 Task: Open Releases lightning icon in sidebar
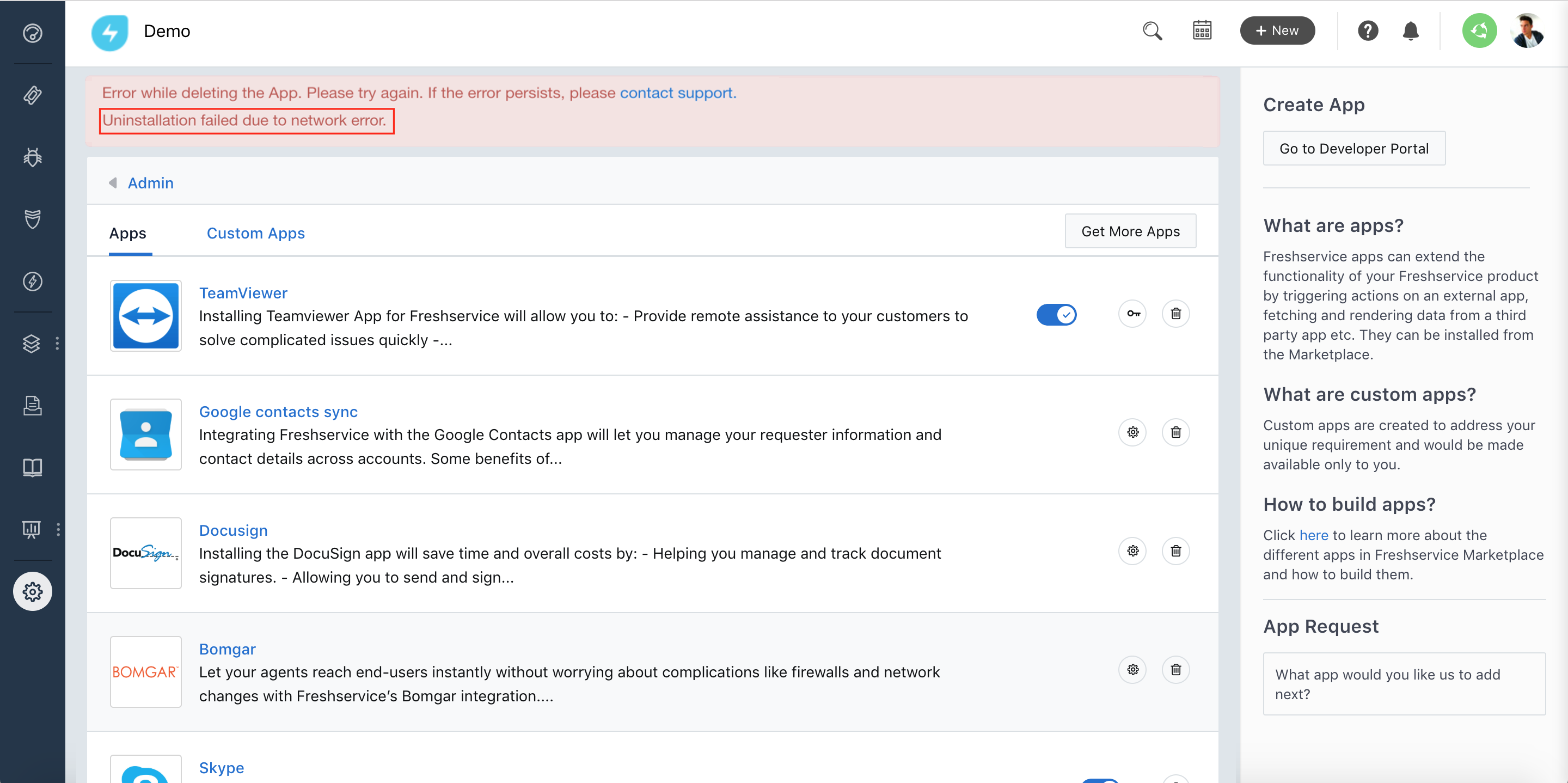[32, 282]
